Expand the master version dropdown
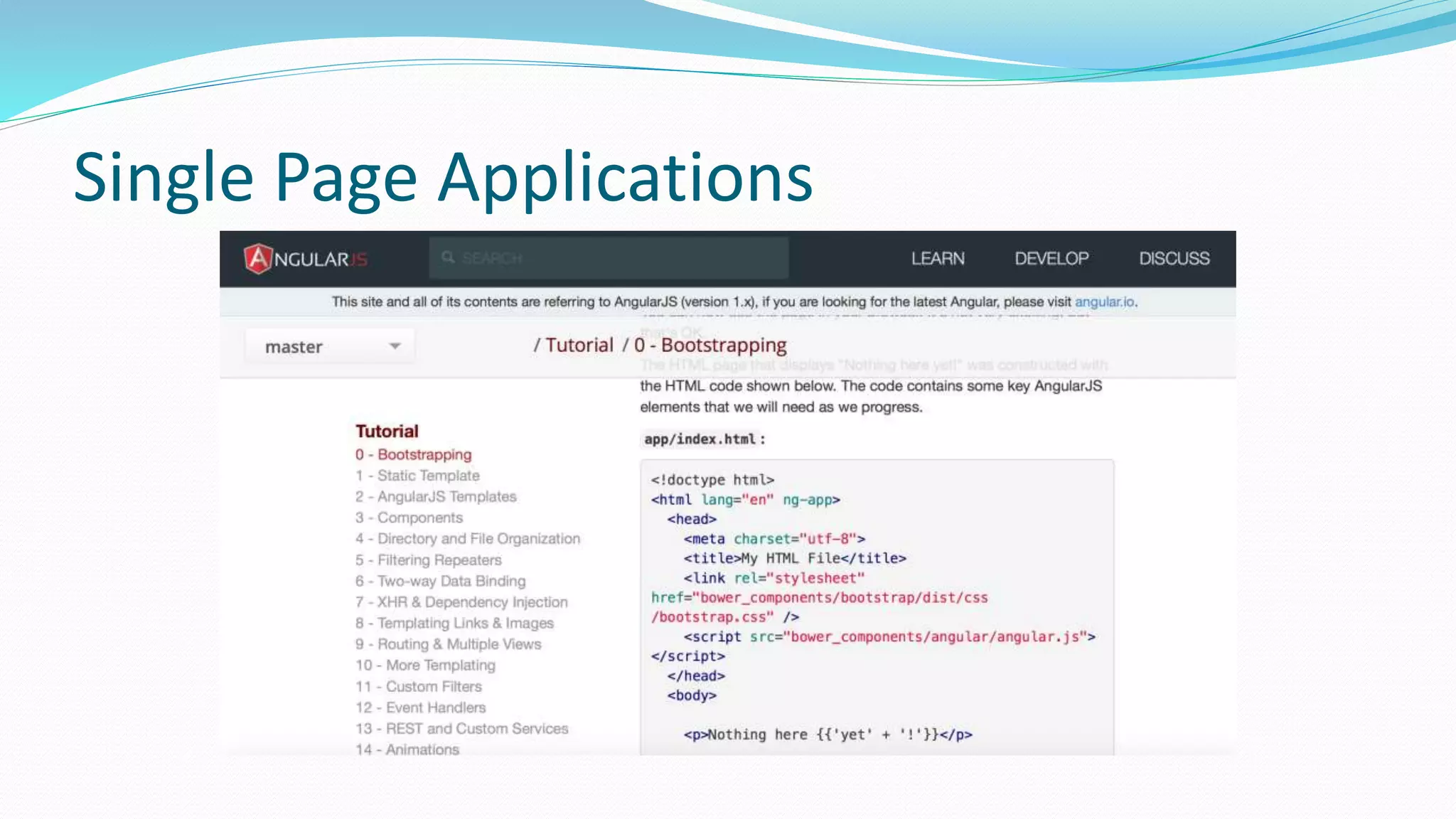Viewport: 1456px width, 819px height. [330, 346]
